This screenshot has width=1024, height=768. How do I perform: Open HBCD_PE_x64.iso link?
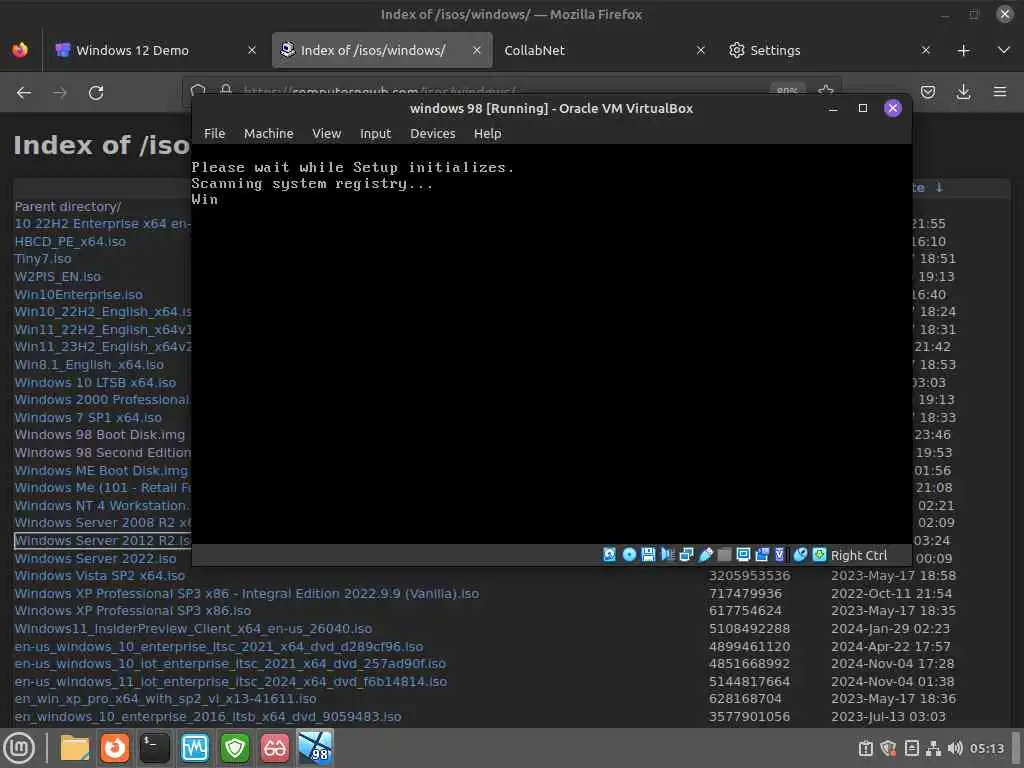[71, 241]
